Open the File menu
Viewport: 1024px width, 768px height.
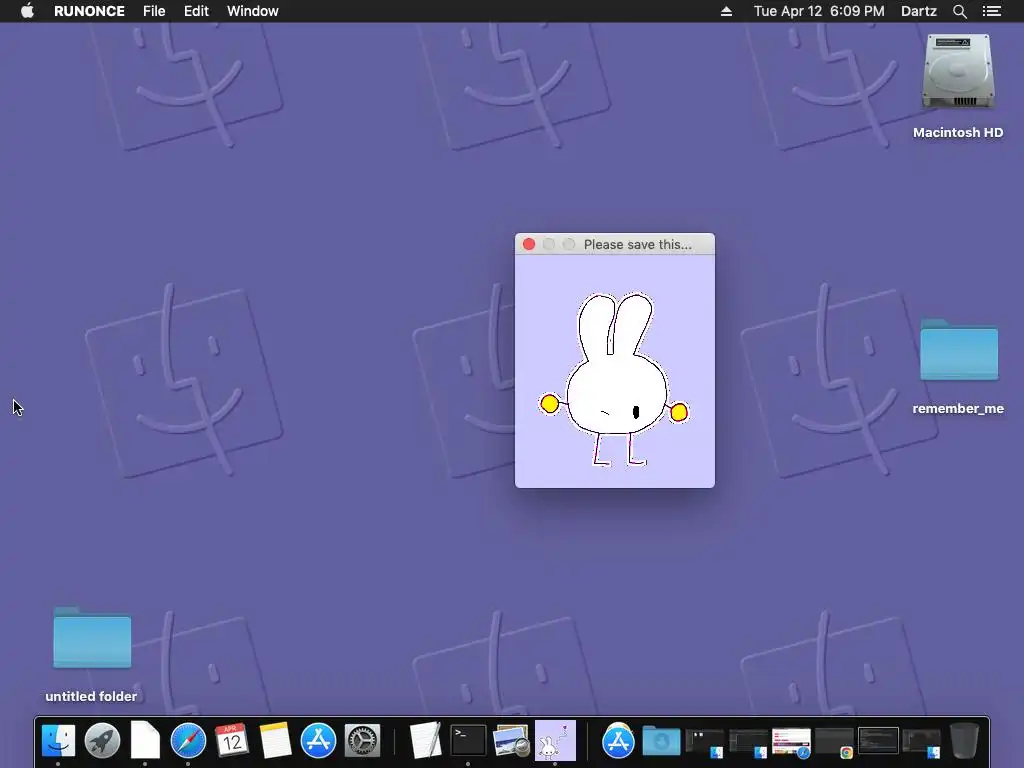[x=154, y=11]
